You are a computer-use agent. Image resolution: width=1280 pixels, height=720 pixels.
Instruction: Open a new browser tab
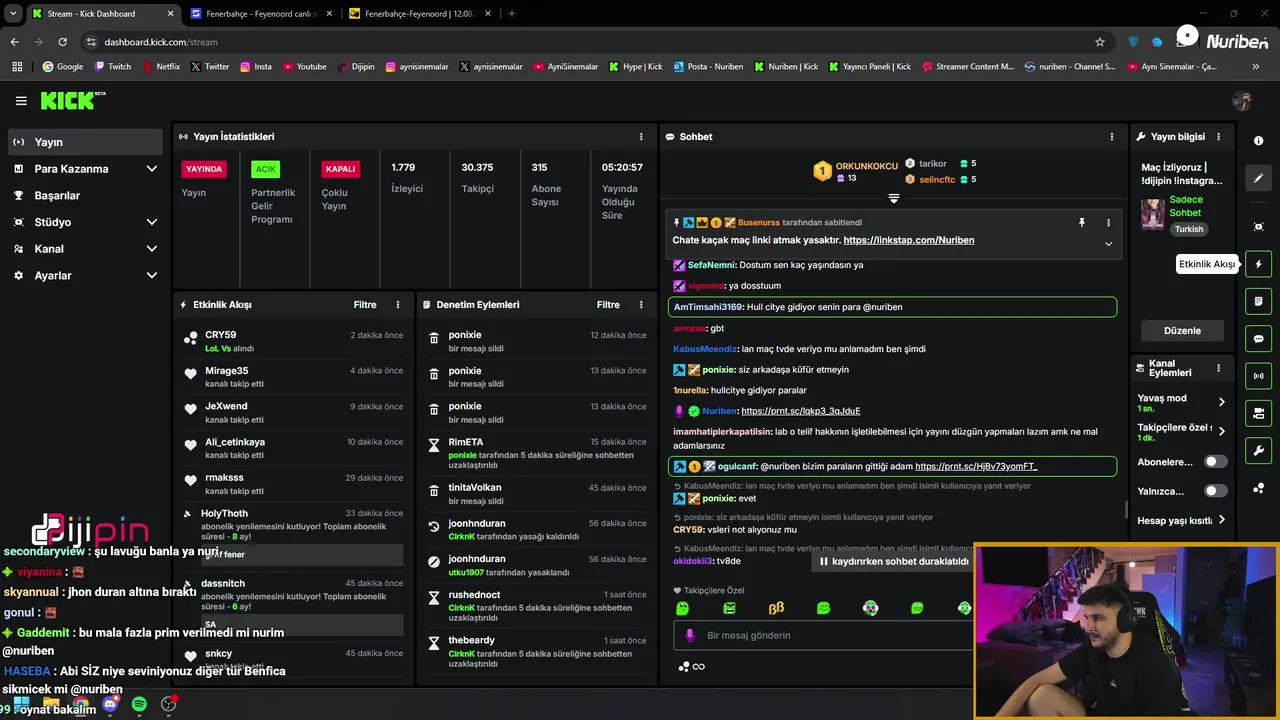(512, 14)
